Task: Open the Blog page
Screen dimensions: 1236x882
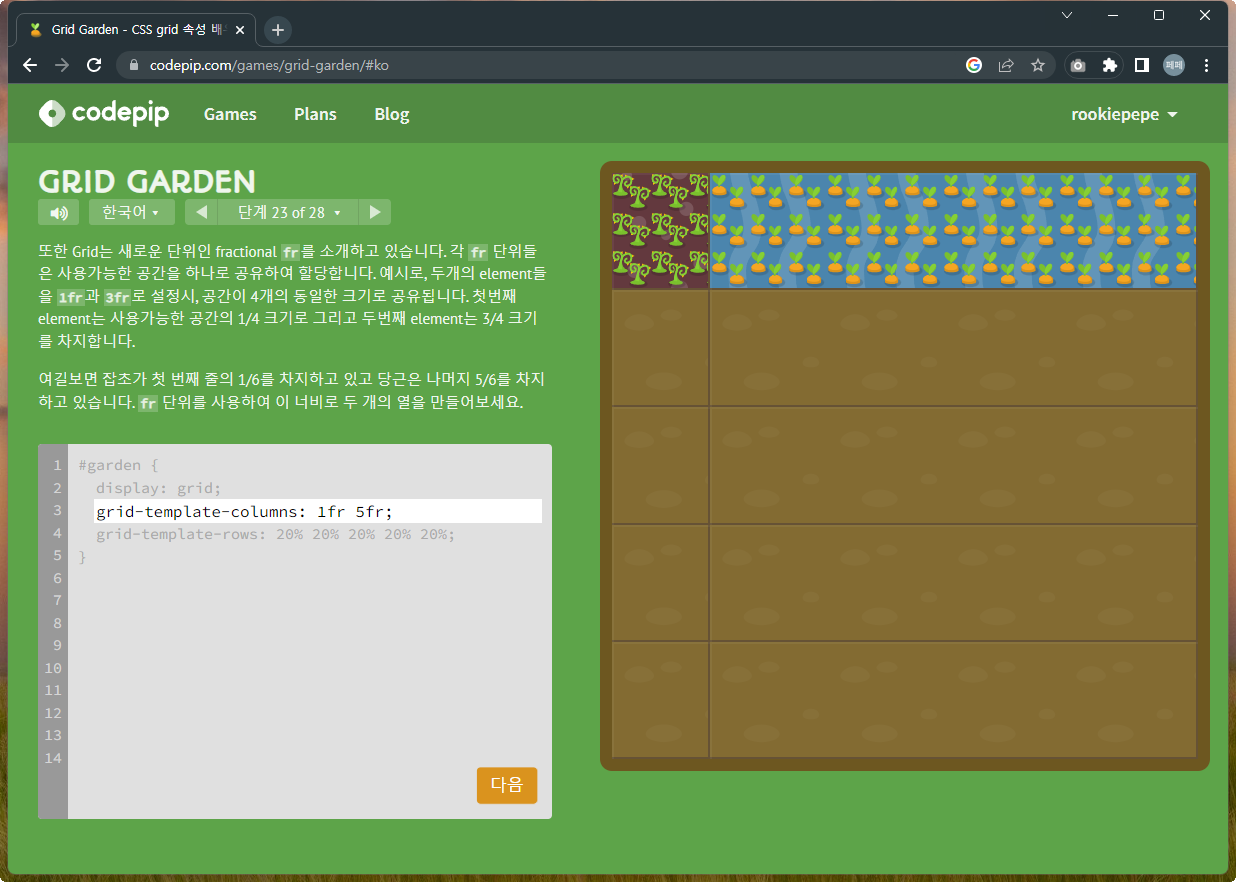Action: (x=392, y=114)
